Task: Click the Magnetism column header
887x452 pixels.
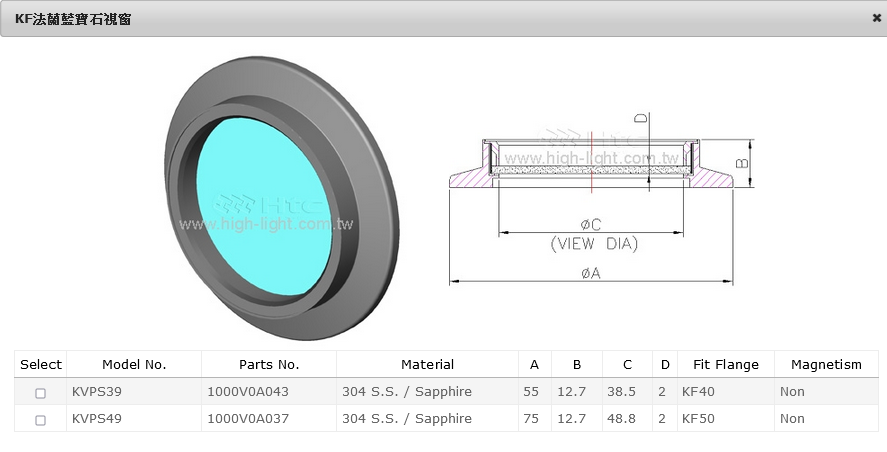Action: (x=825, y=365)
